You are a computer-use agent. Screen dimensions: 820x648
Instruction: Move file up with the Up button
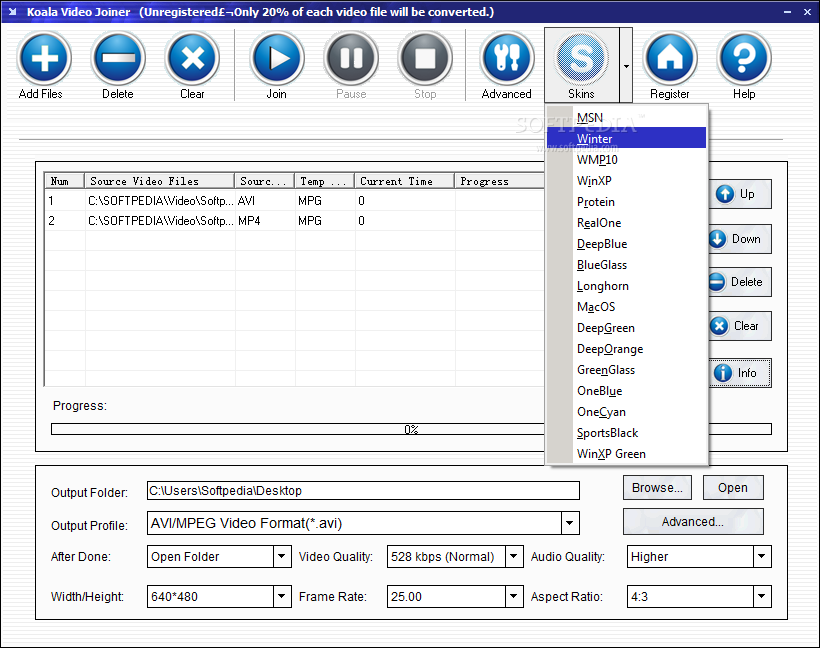tap(739, 195)
